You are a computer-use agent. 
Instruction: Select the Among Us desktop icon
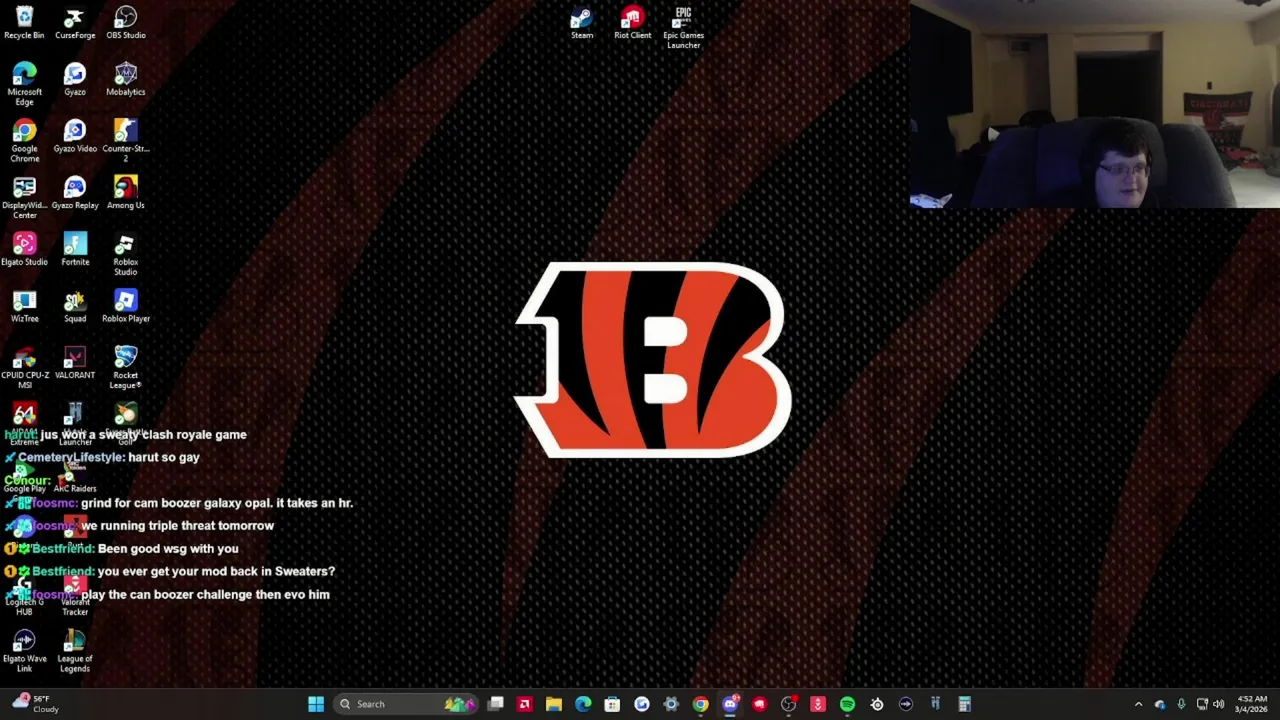tap(126, 194)
